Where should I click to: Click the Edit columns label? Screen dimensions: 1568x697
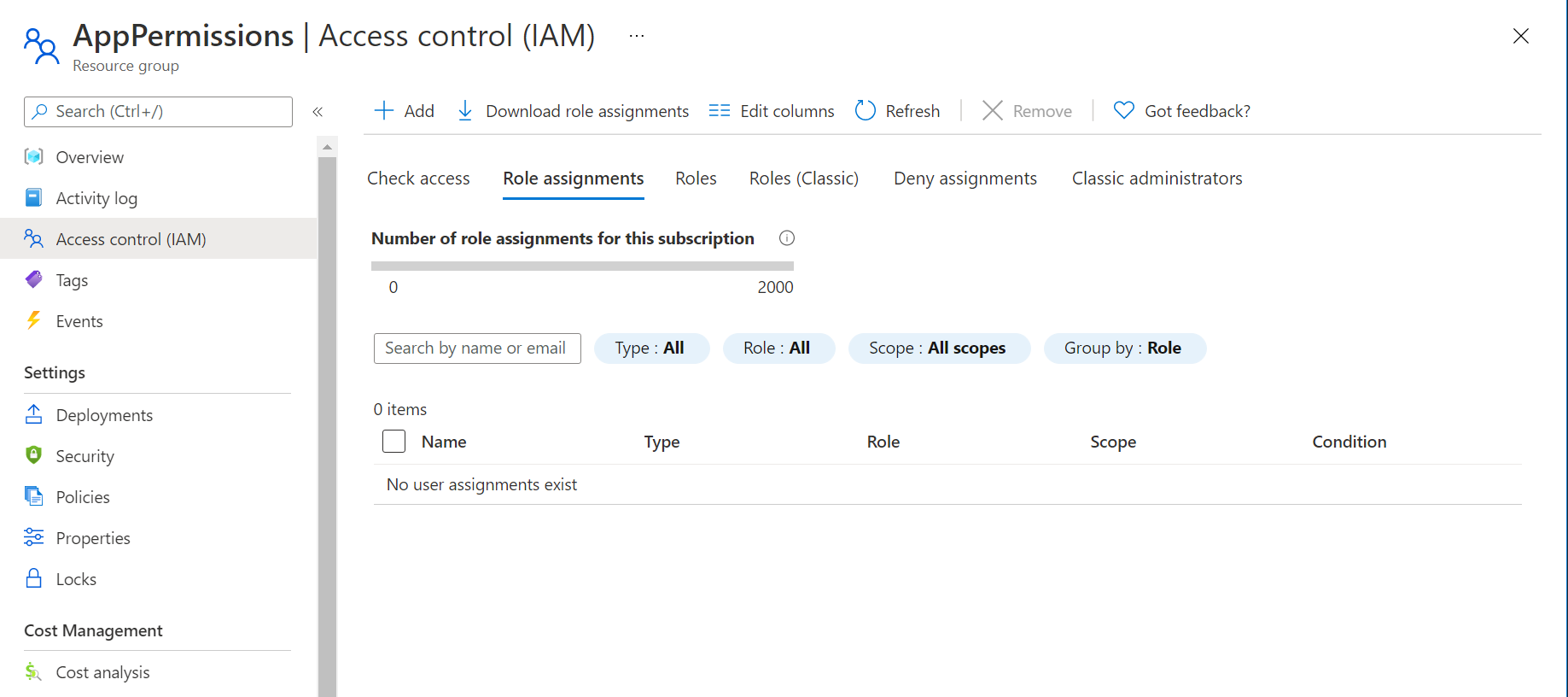point(787,111)
